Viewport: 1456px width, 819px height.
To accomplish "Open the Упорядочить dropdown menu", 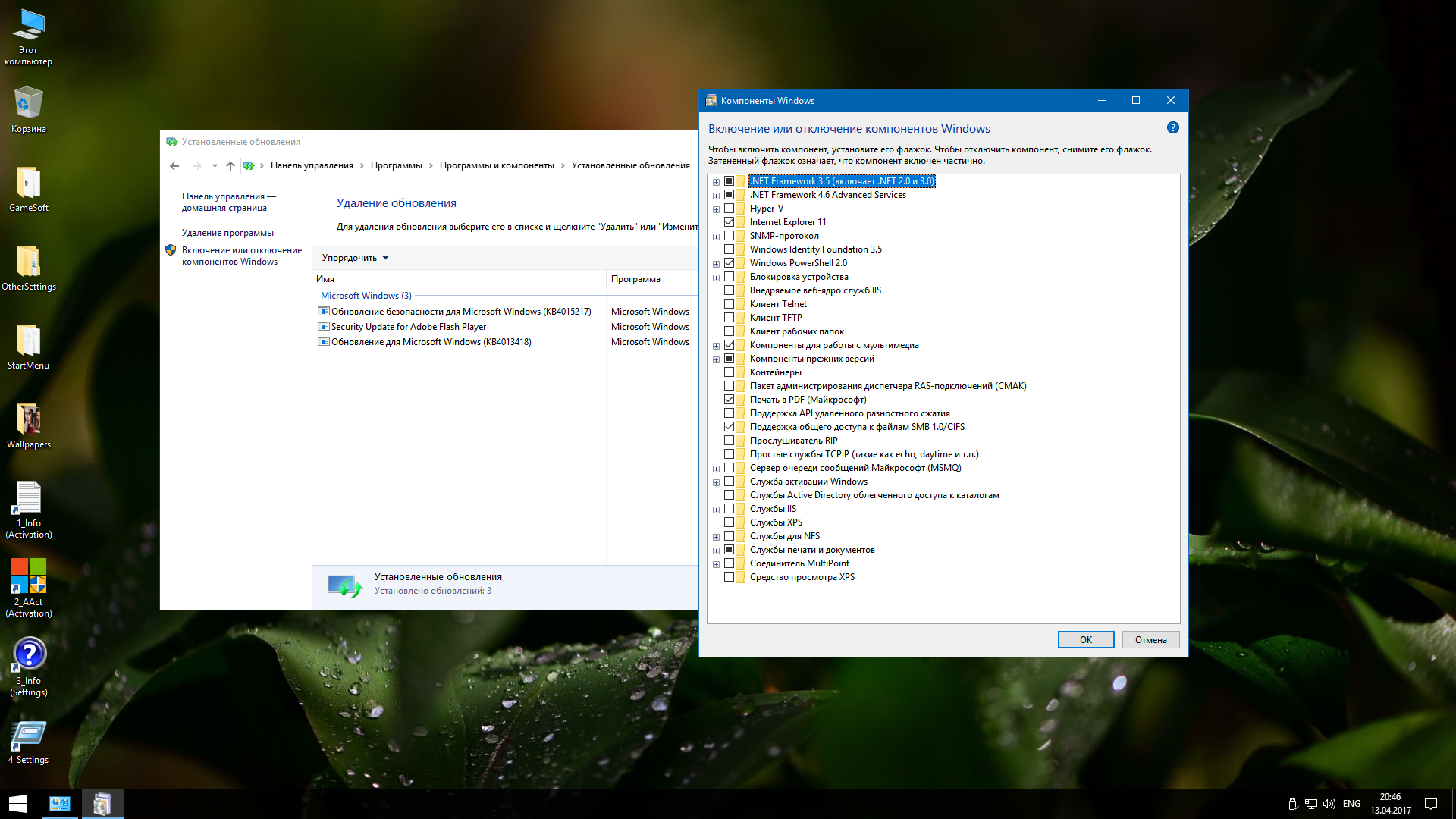I will pos(355,258).
